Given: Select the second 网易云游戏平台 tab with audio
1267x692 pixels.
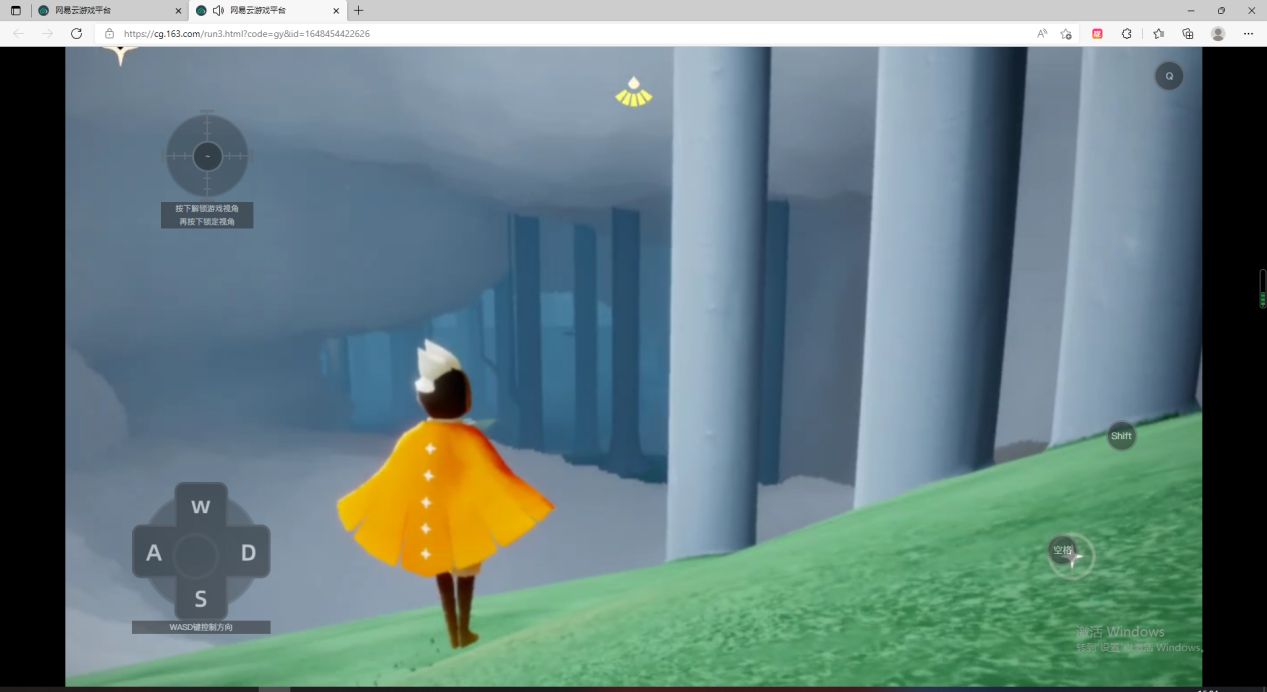Looking at the screenshot, I should pos(267,10).
